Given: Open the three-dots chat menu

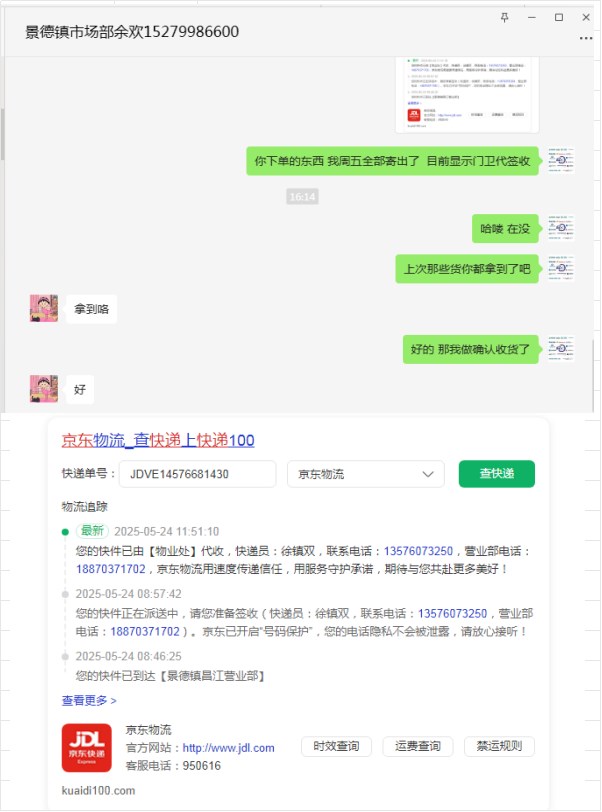Looking at the screenshot, I should (x=586, y=38).
